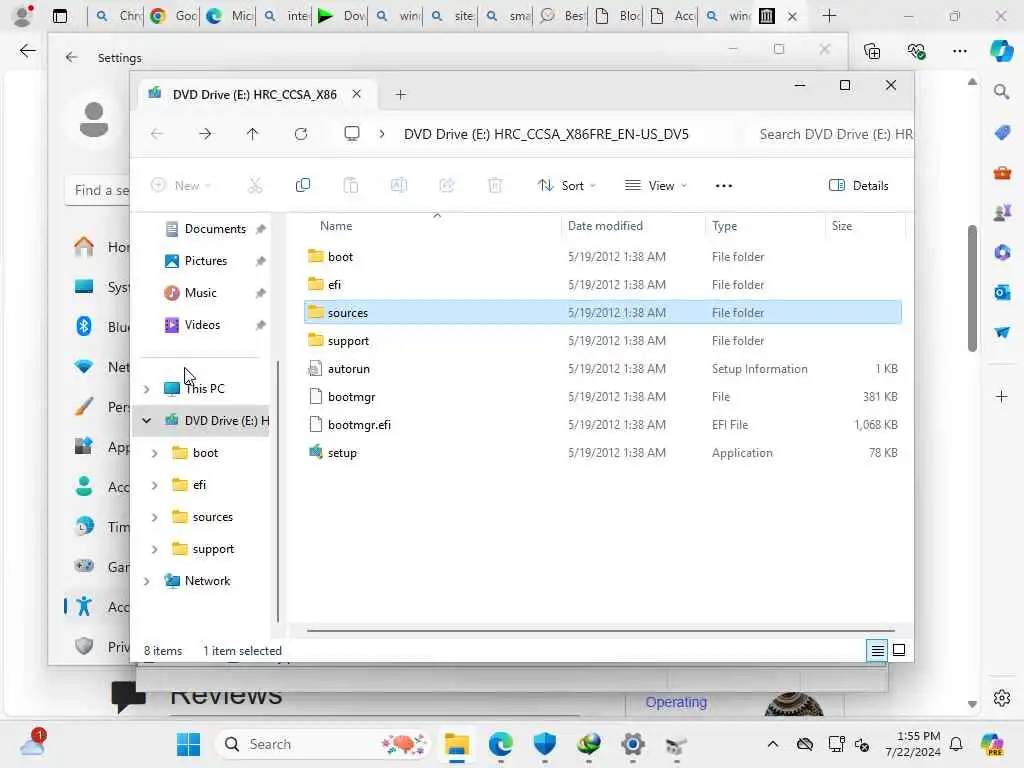
Task: Open the View dropdown in Explorer toolbar
Action: click(x=656, y=186)
